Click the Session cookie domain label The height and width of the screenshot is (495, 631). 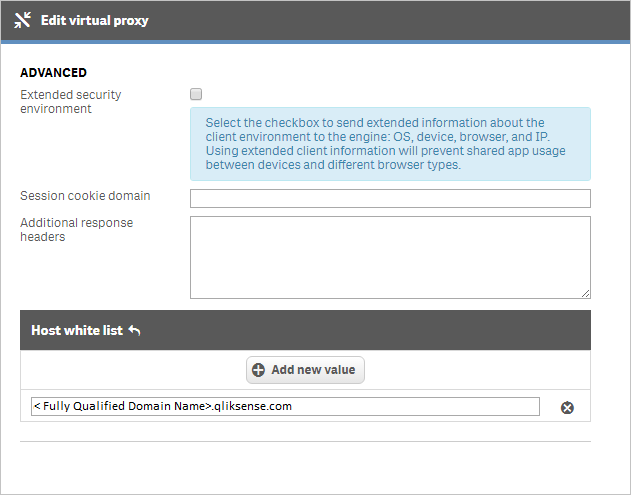tap(85, 196)
